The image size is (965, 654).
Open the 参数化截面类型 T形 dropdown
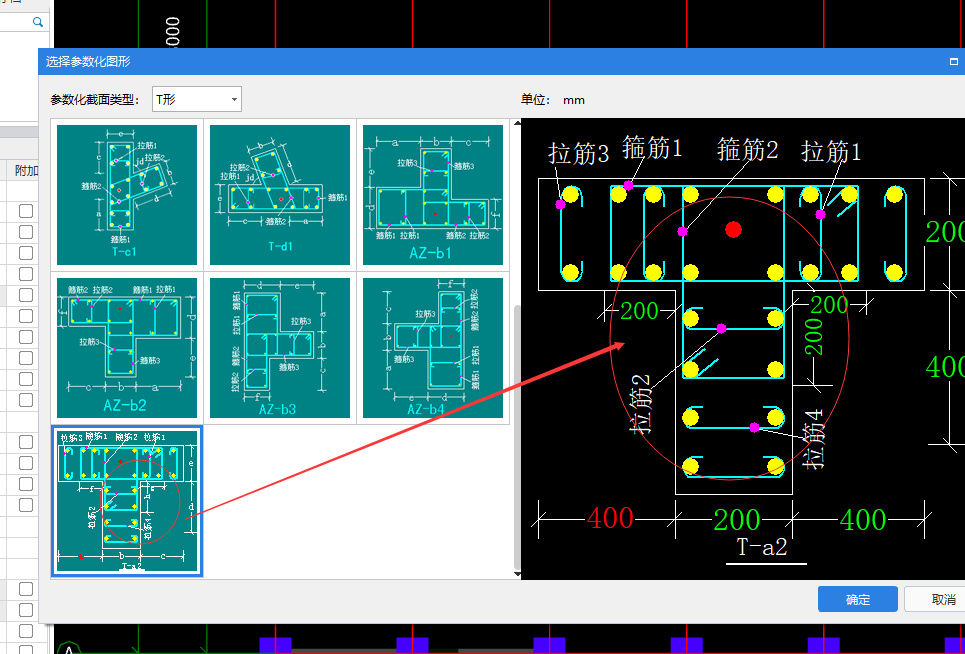[196, 99]
